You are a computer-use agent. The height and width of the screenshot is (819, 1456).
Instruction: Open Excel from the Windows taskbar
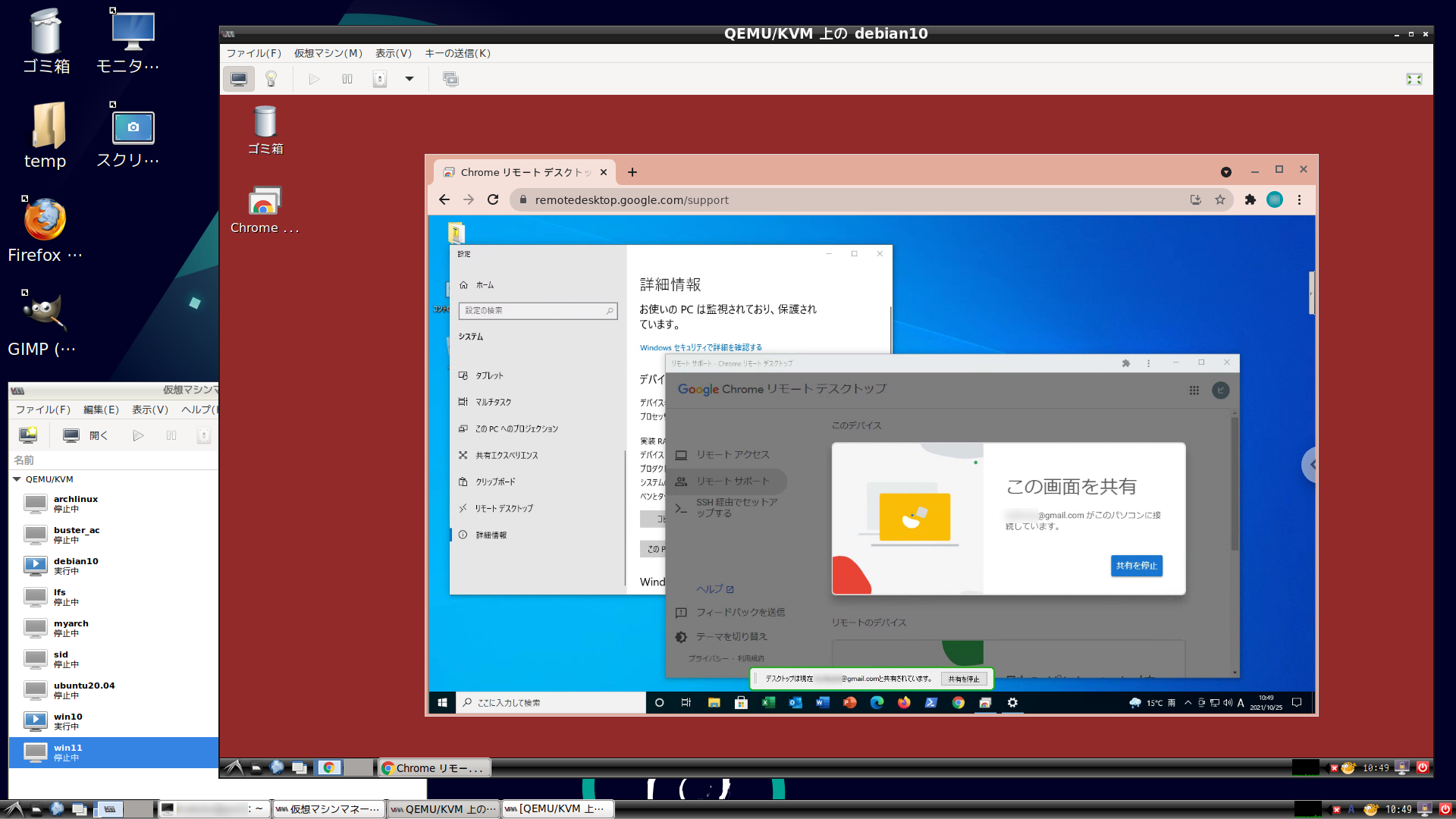(768, 702)
